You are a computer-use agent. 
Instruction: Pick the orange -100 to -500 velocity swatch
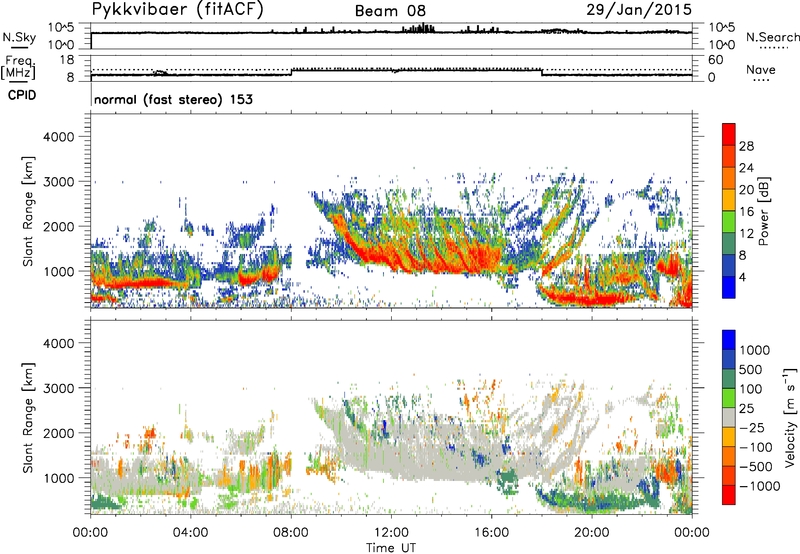pos(729,457)
